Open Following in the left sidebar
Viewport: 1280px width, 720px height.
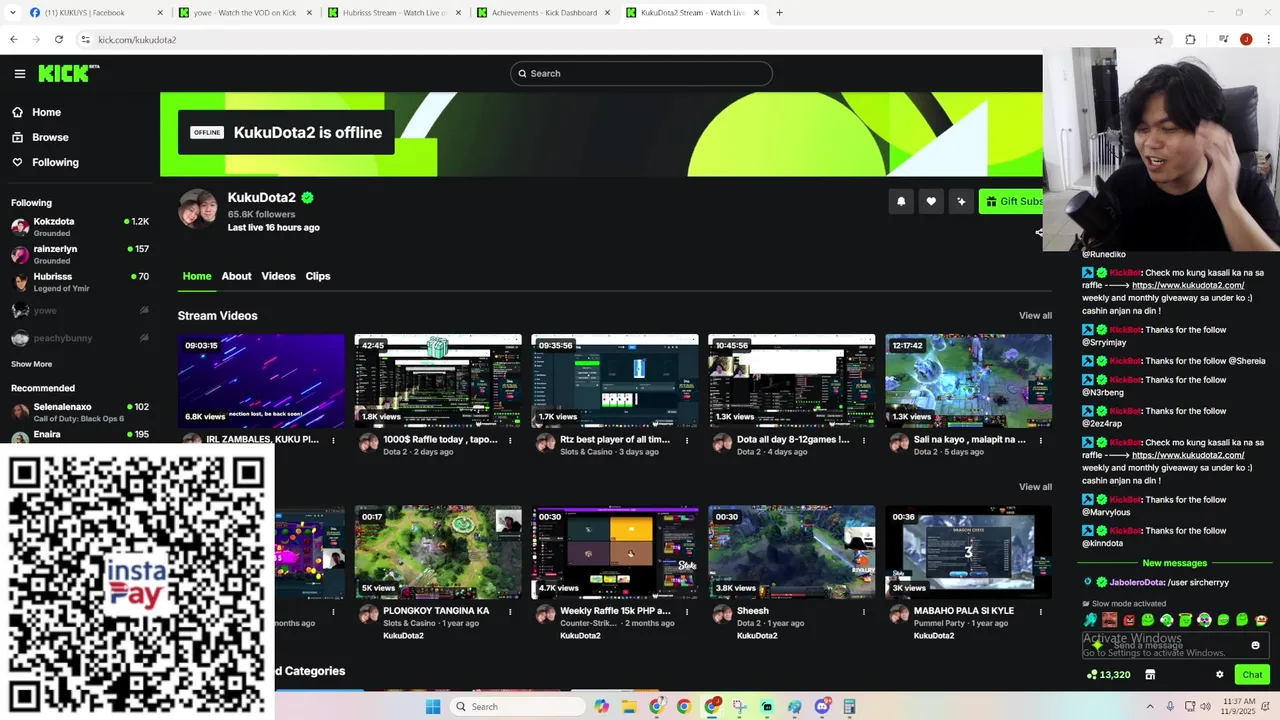coord(55,162)
